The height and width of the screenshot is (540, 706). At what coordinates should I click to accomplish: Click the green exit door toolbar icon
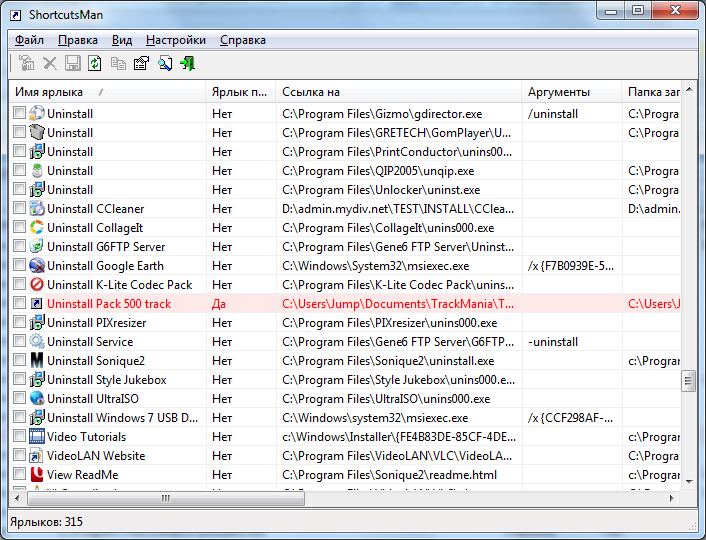pyautogui.click(x=188, y=63)
